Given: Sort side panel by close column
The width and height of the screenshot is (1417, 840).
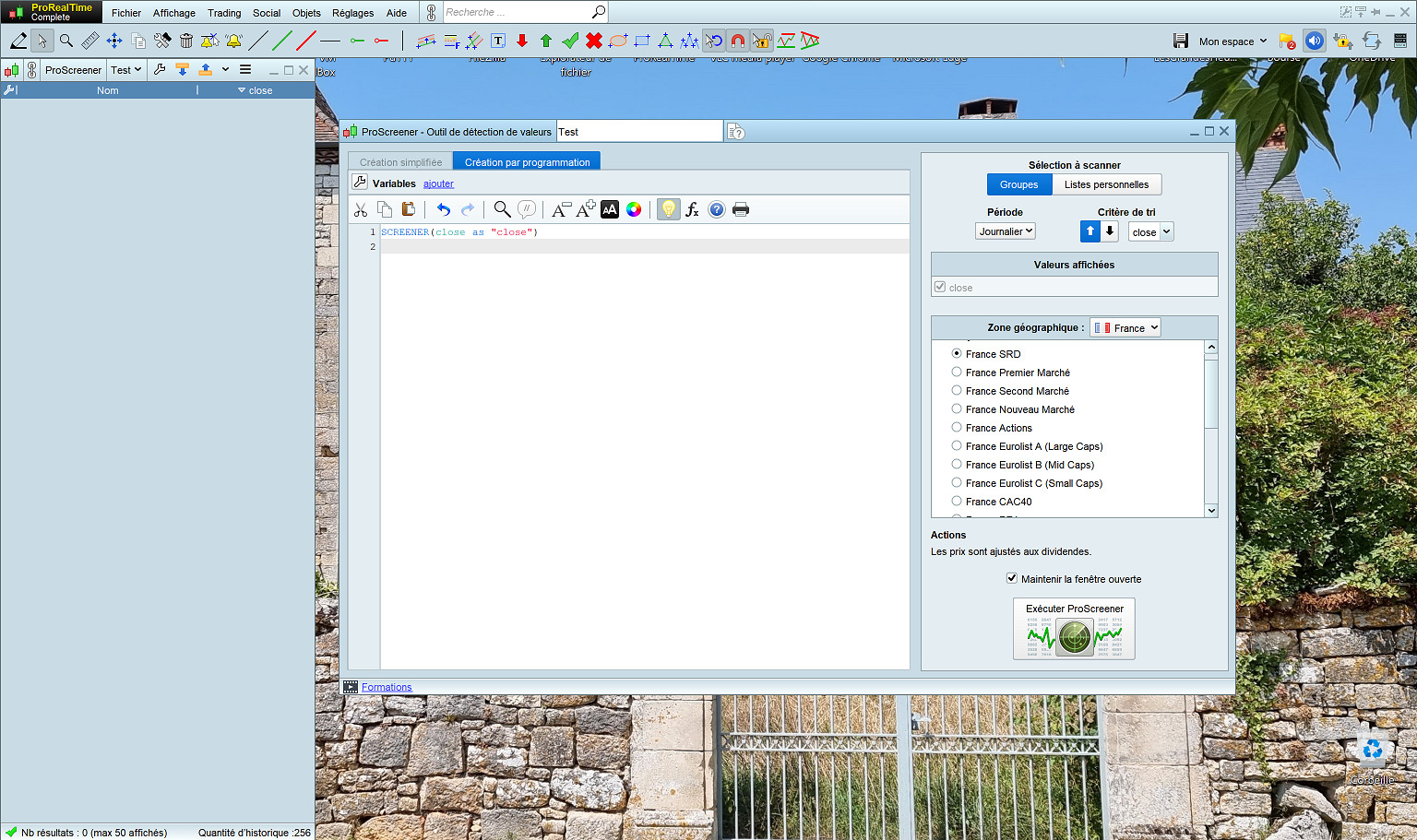Looking at the screenshot, I should point(256,90).
